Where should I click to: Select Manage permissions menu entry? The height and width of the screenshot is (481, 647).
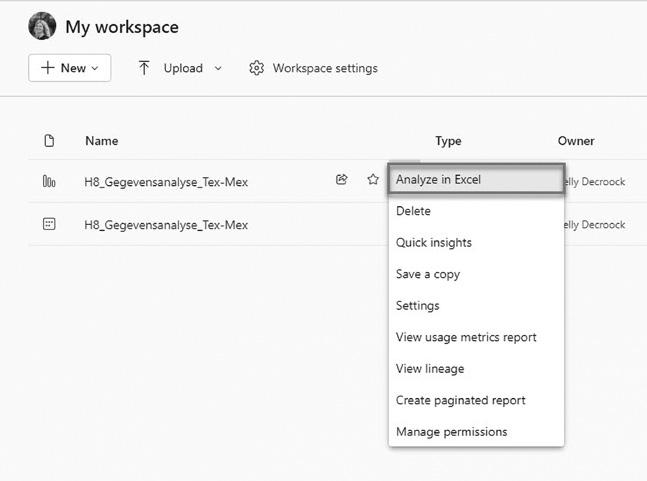coord(451,432)
